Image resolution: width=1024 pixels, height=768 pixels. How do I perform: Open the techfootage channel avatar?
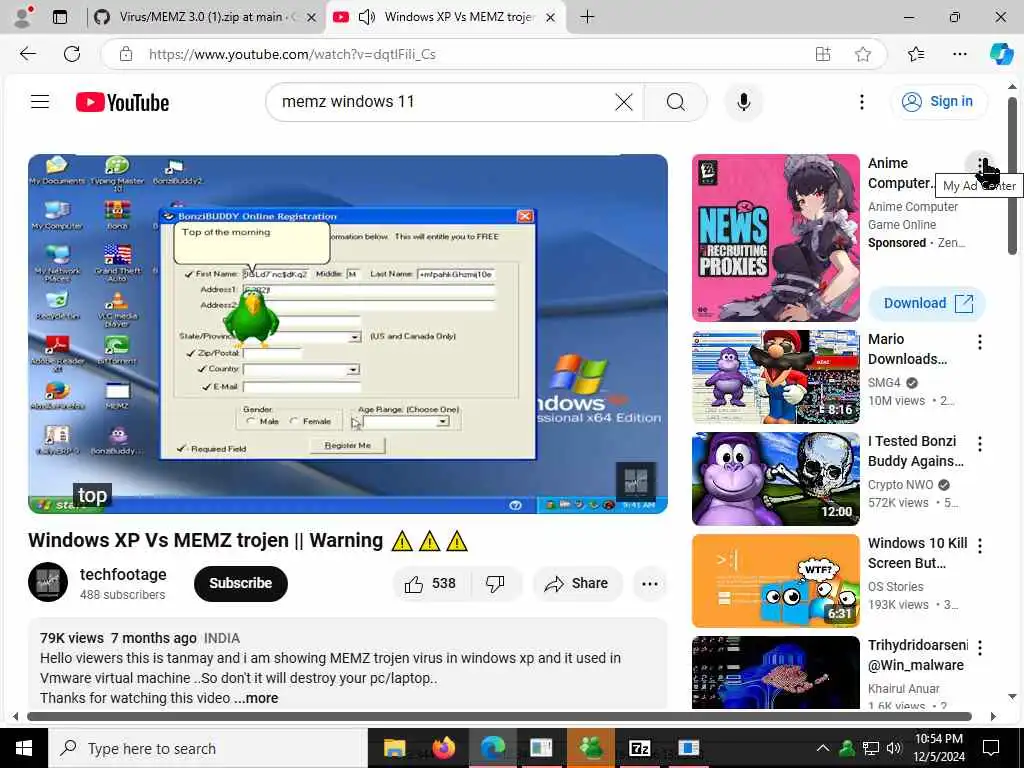tap(48, 581)
